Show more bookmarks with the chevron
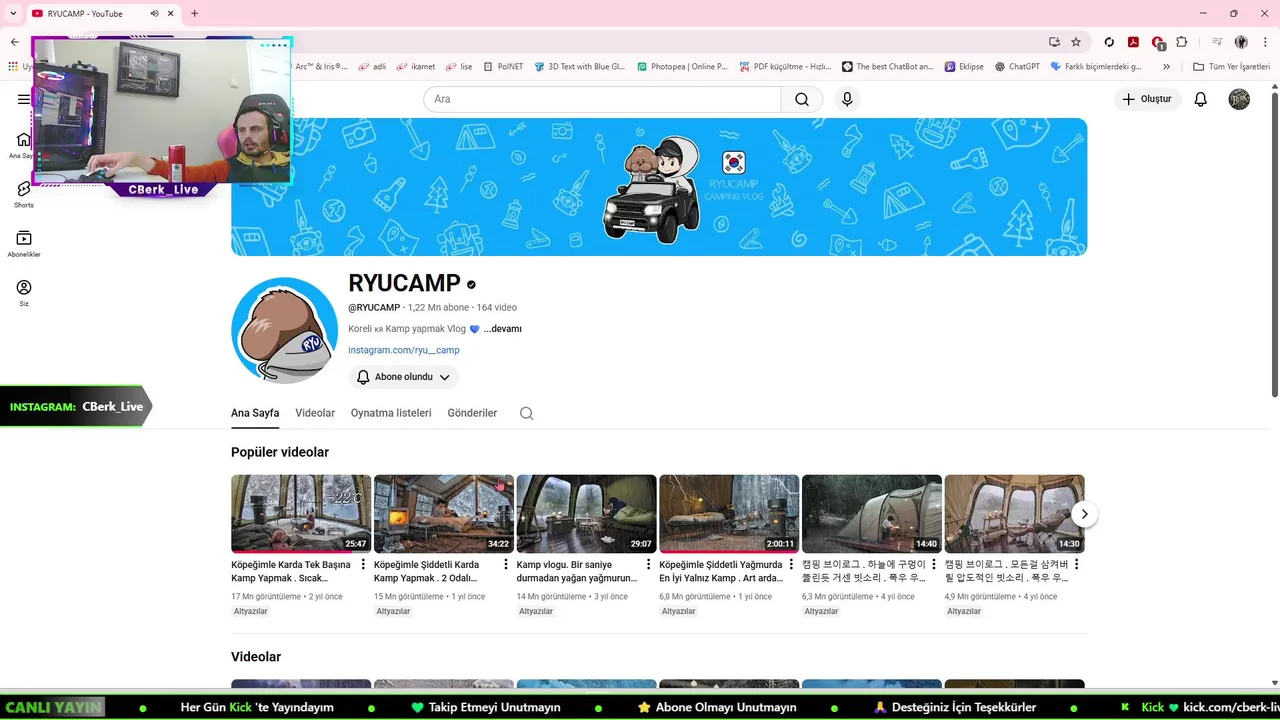1280x720 pixels. click(1166, 67)
